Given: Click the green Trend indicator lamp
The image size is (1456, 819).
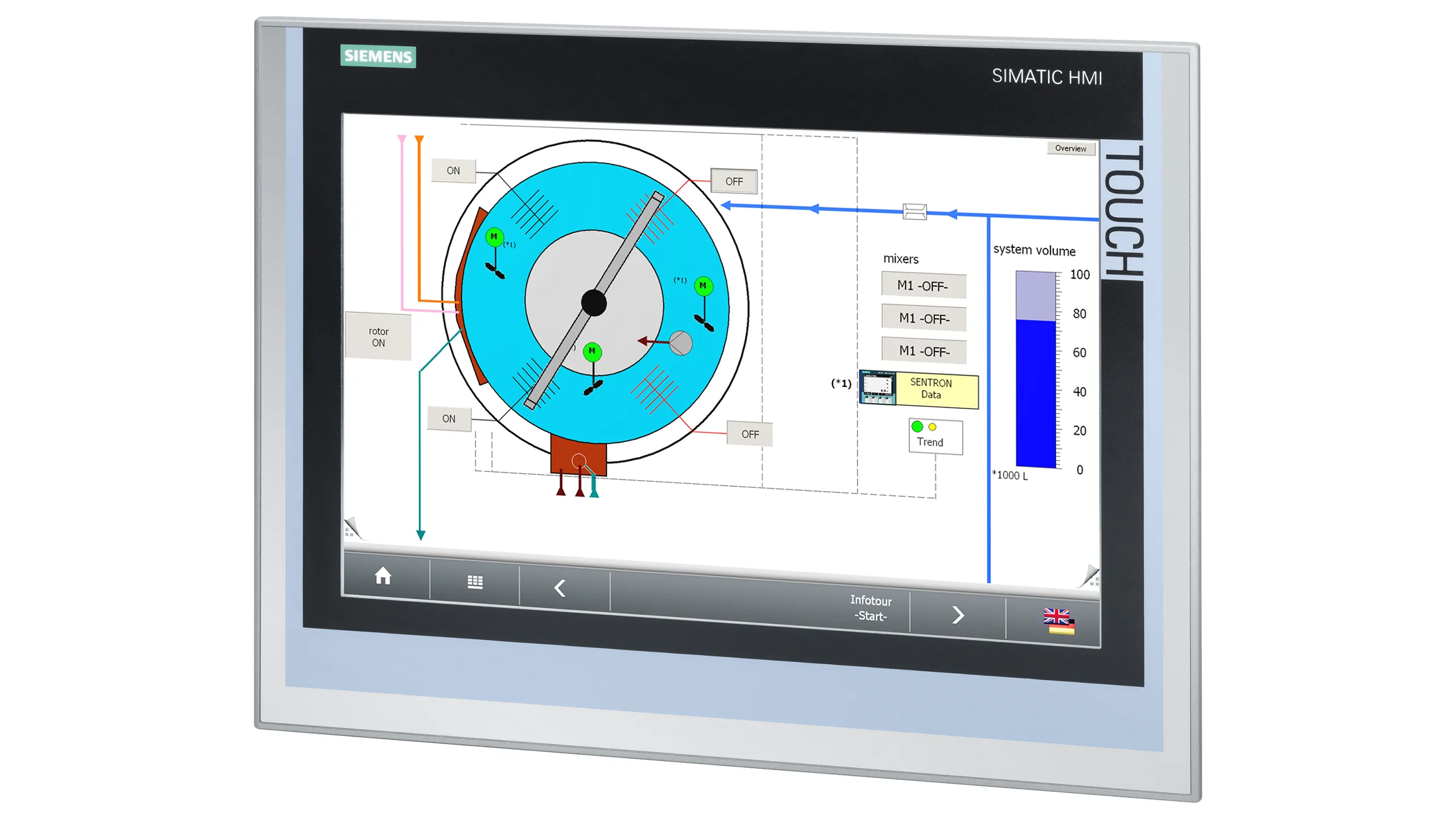Looking at the screenshot, I should coord(918,425).
